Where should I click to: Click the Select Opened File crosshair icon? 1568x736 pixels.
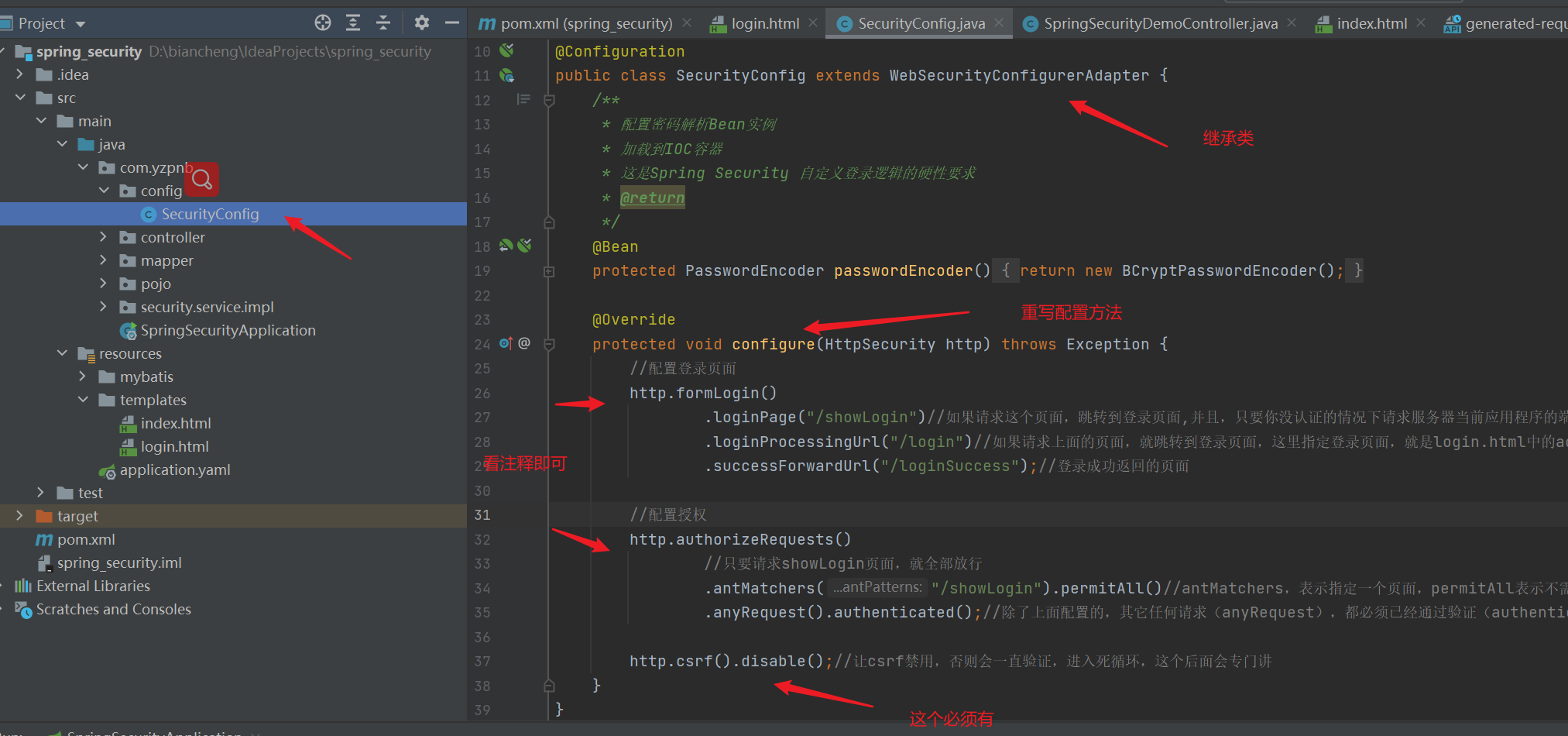click(x=322, y=22)
